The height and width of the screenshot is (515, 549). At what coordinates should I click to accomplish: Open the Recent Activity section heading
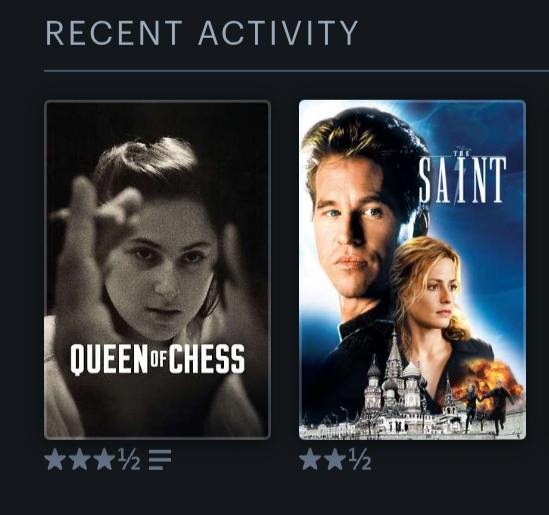click(202, 33)
